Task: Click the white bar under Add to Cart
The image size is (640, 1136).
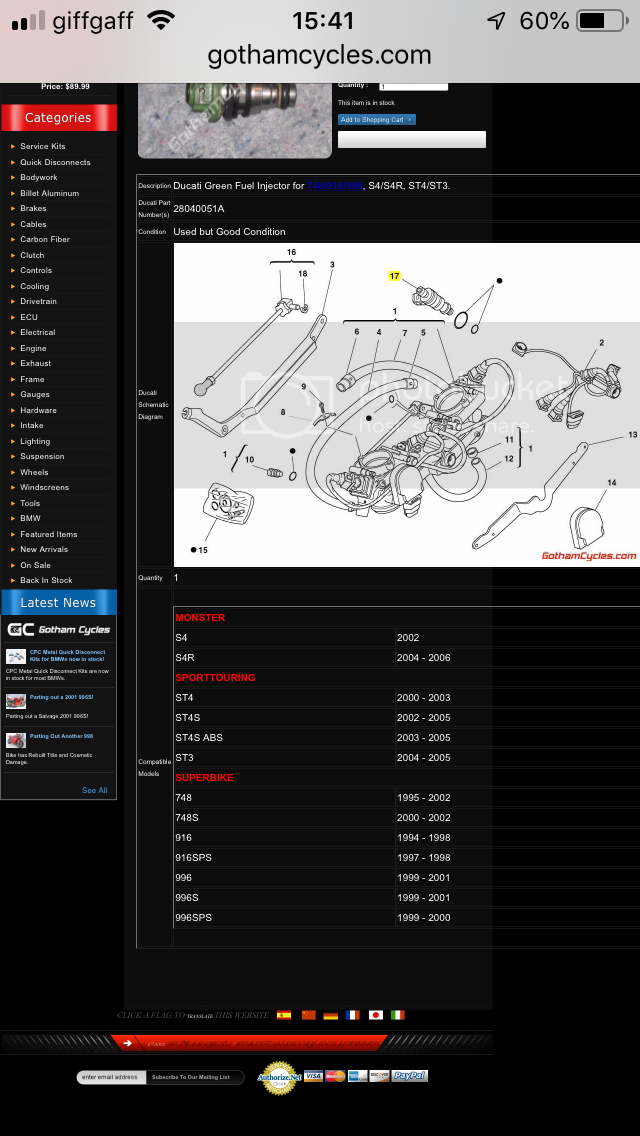Action: pyautogui.click(x=412, y=140)
